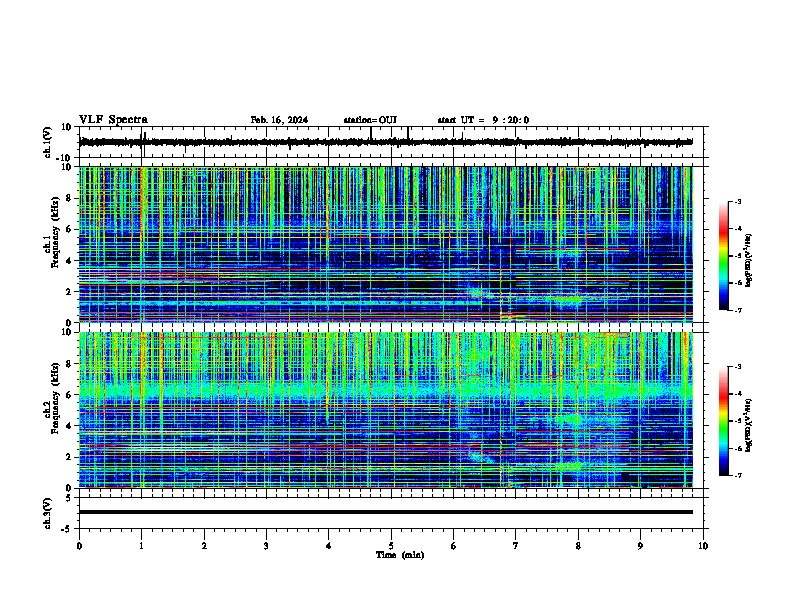Click the '8' tick on ch.1 frequency axis
Screen dimensions: 792x612
[70, 198]
